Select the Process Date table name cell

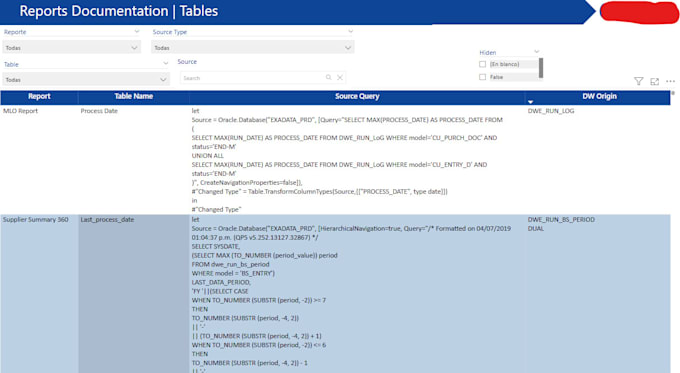tap(99, 111)
